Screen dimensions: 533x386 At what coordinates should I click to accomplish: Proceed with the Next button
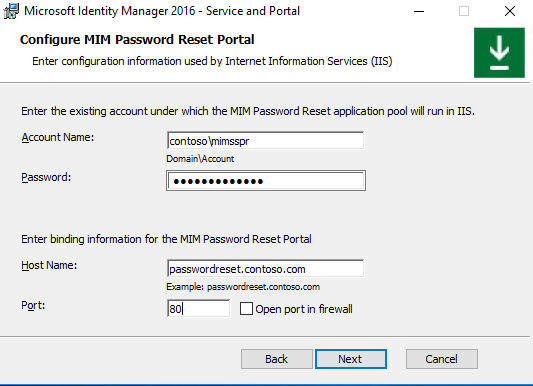[351, 359]
